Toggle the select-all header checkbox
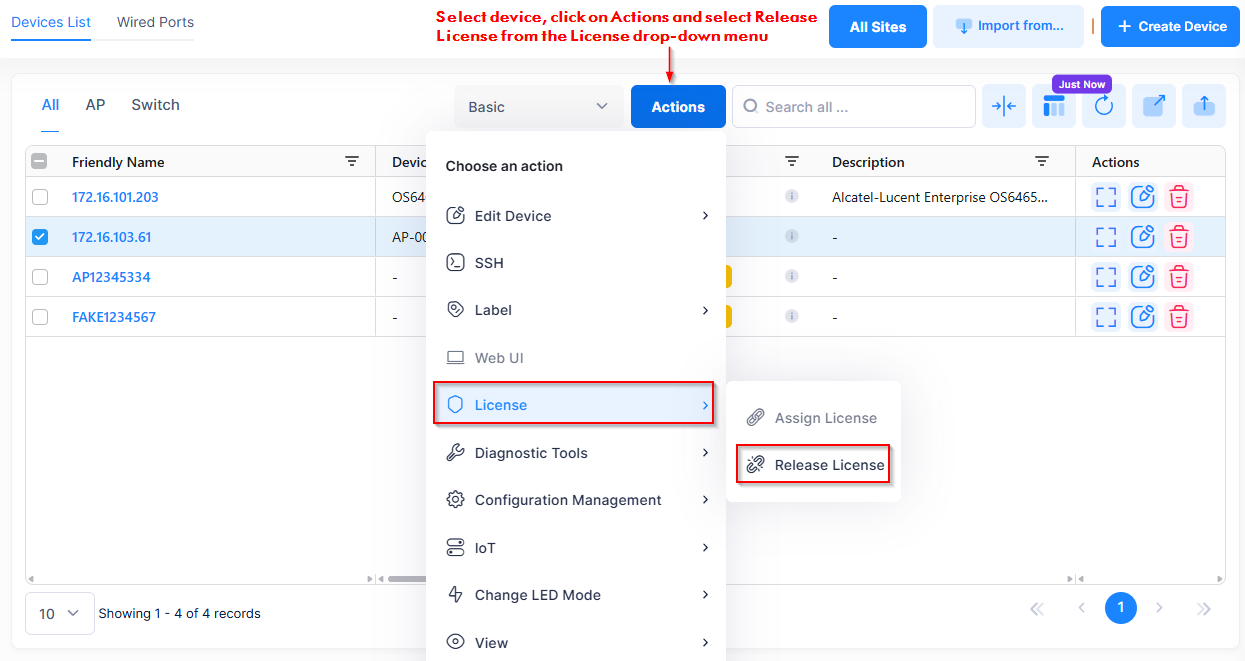Image resolution: width=1245 pixels, height=661 pixels. [x=40, y=162]
